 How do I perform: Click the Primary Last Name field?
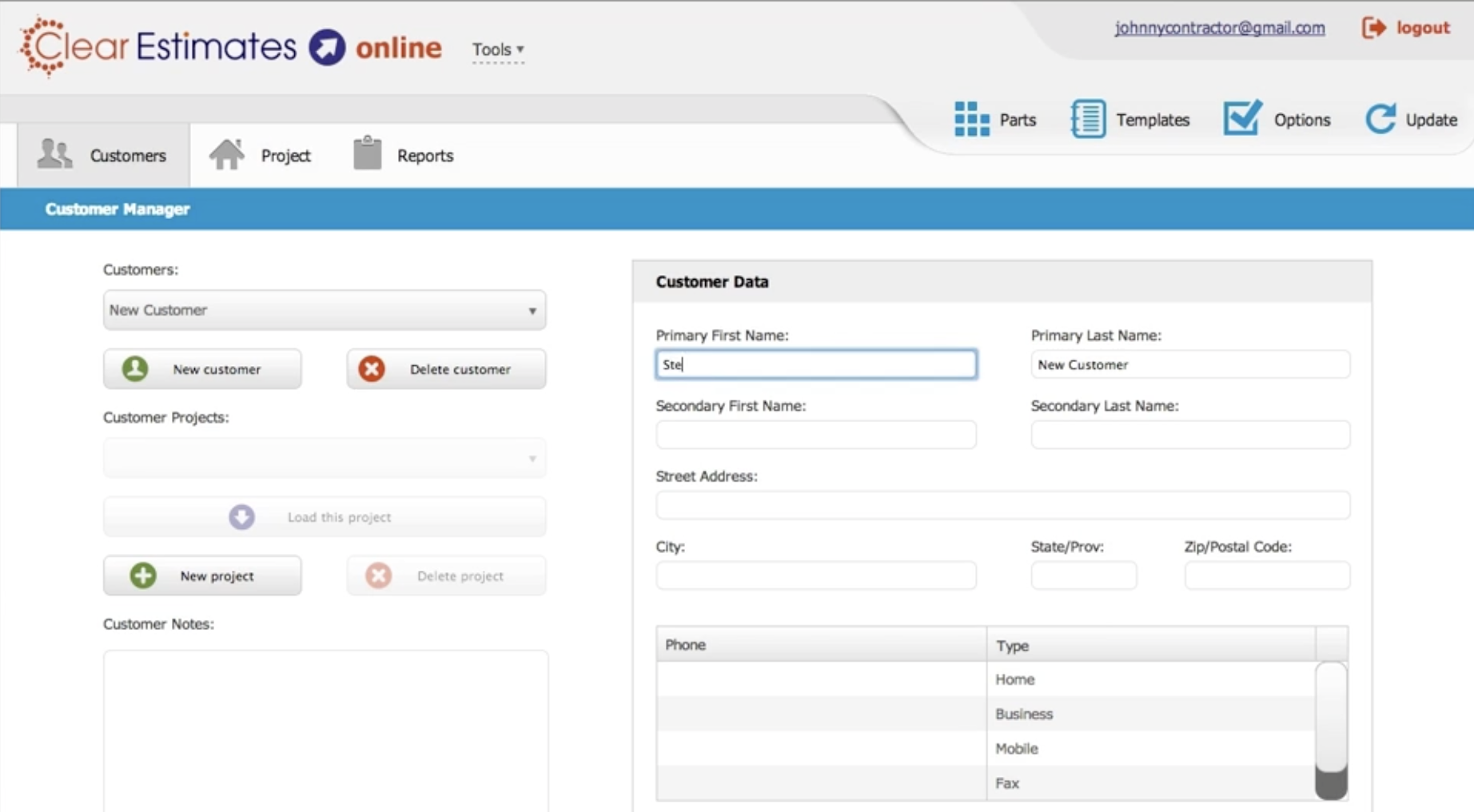point(1190,364)
